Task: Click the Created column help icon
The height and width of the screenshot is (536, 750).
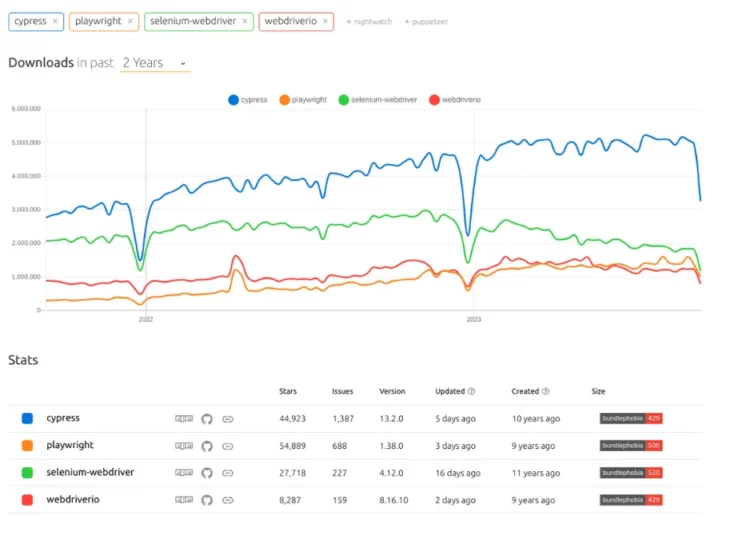Action: pos(545,391)
